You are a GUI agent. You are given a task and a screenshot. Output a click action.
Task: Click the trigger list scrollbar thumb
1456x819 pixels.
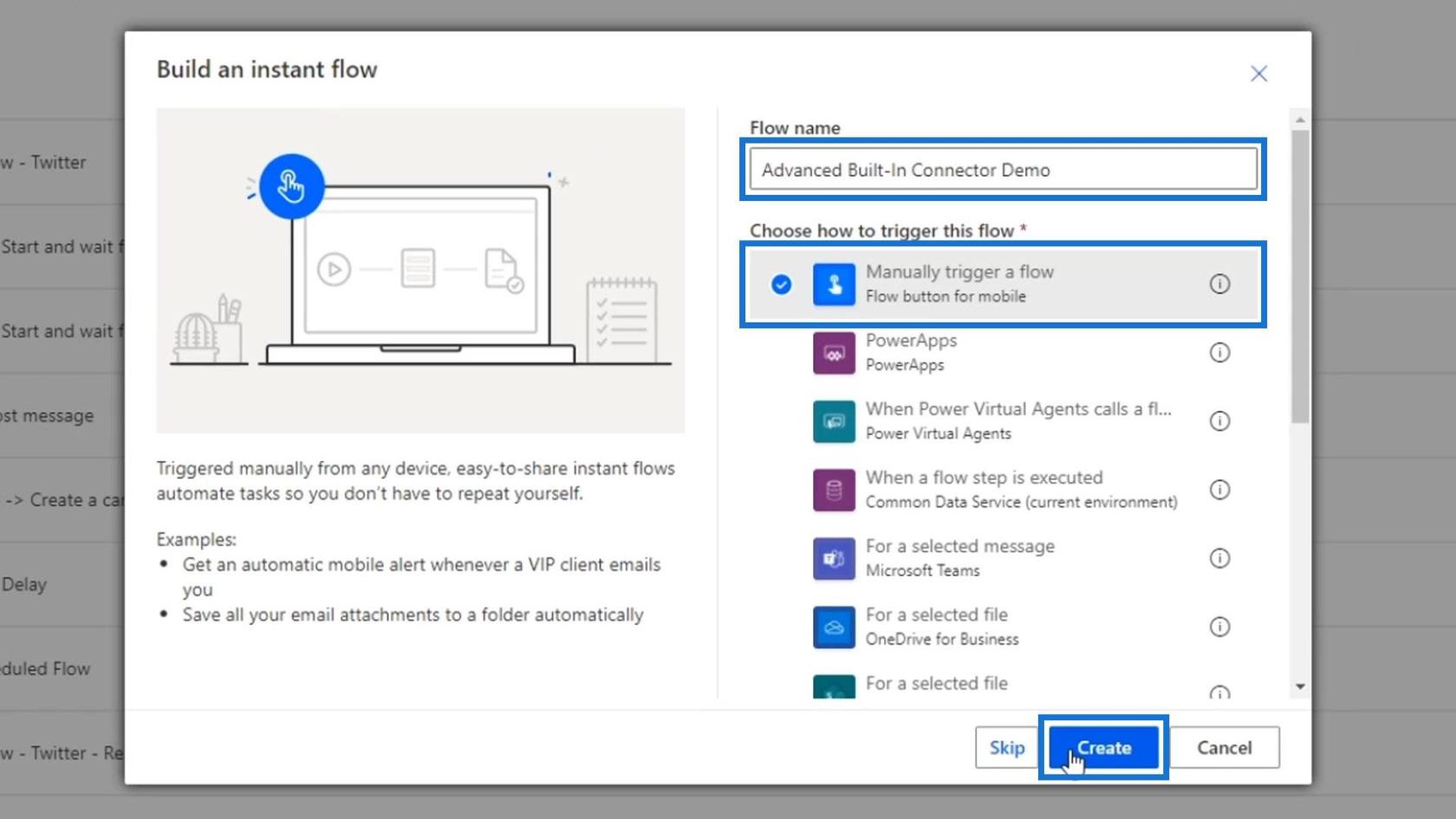pyautogui.click(x=1299, y=276)
